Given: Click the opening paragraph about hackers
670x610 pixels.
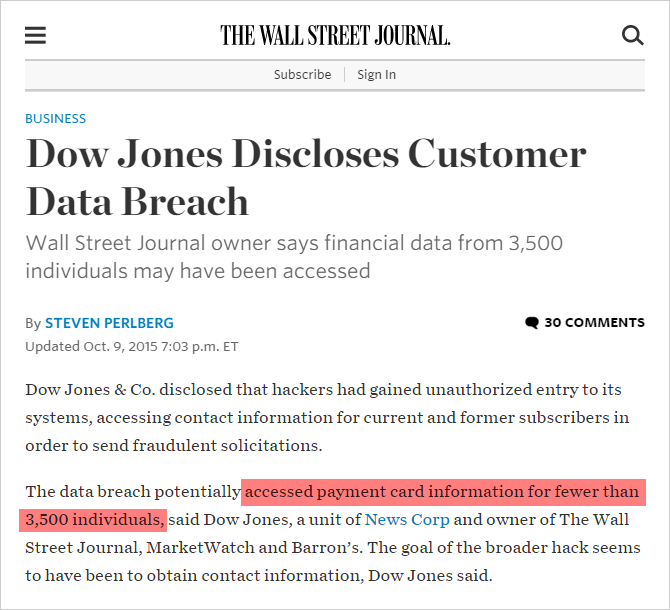Looking at the screenshot, I should pos(327,417).
